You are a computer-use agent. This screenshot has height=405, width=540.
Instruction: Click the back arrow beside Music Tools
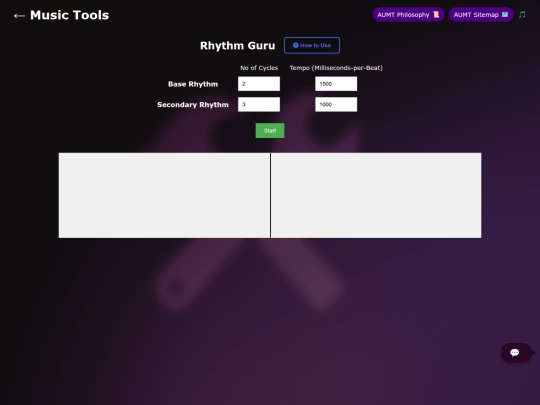[19, 16]
